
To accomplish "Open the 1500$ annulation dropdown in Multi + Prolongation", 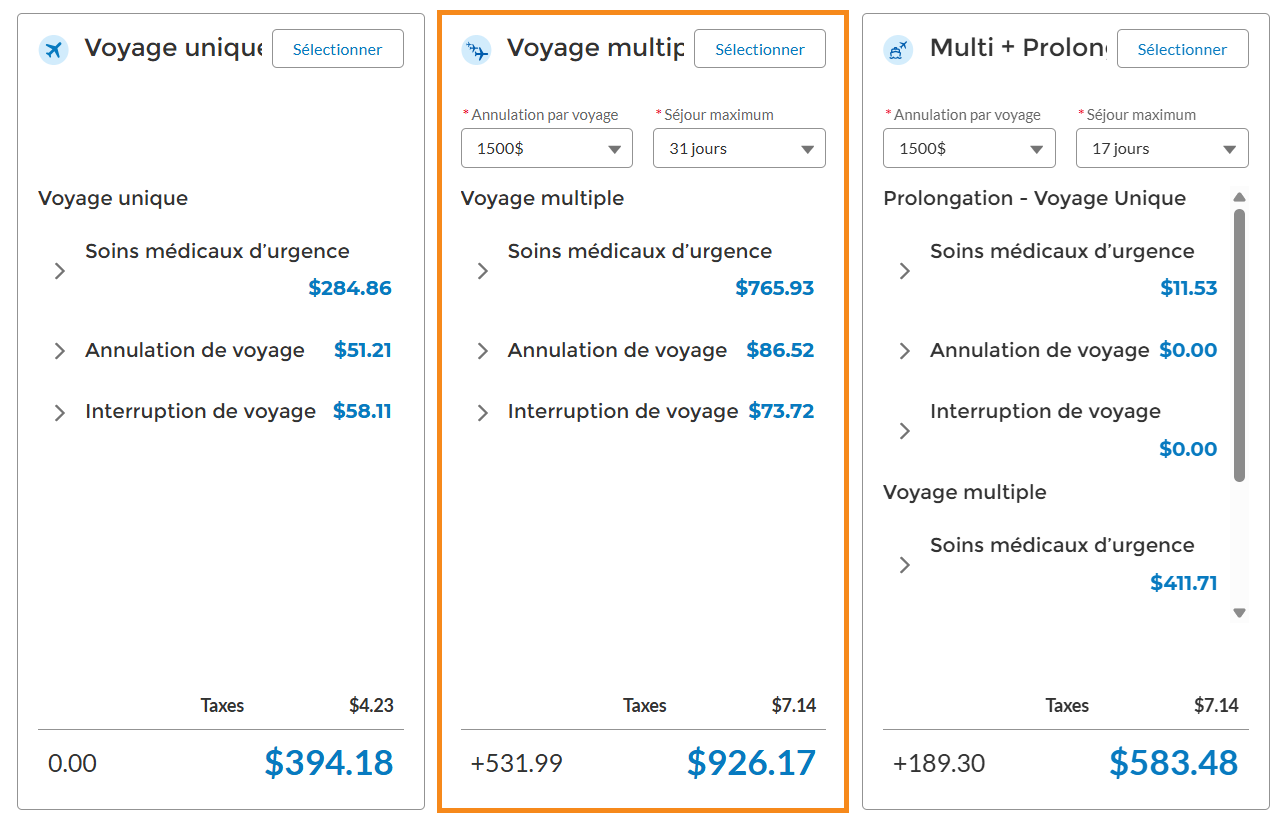I will [969, 148].
